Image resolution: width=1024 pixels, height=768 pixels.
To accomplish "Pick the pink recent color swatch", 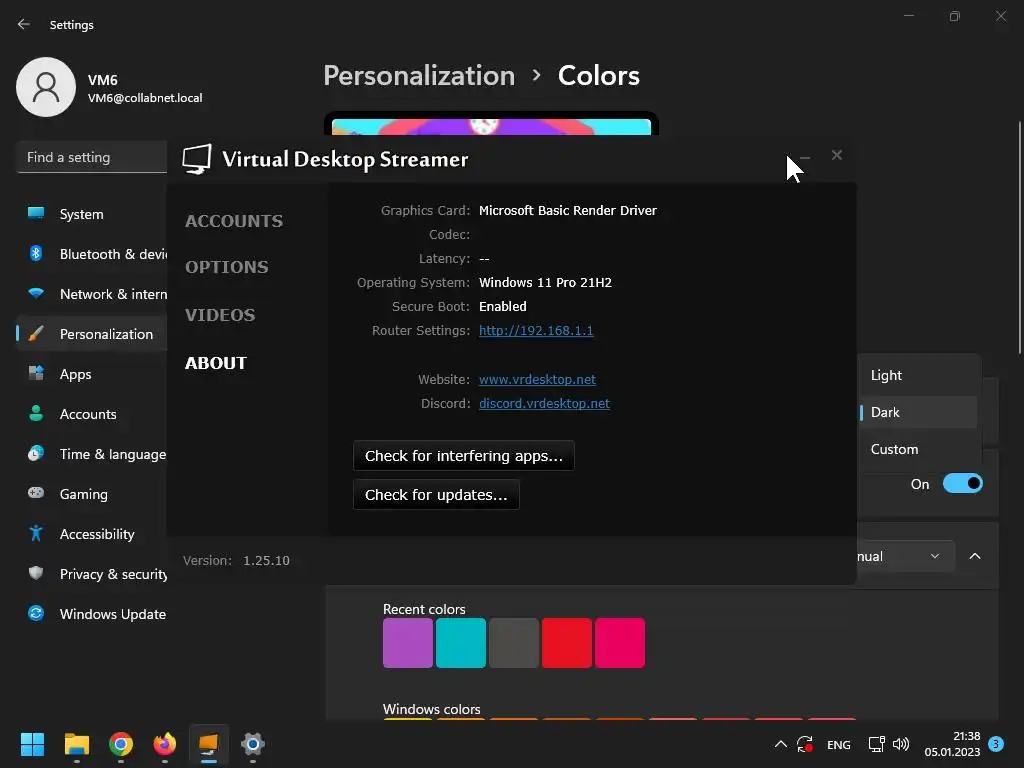I will 620,643.
